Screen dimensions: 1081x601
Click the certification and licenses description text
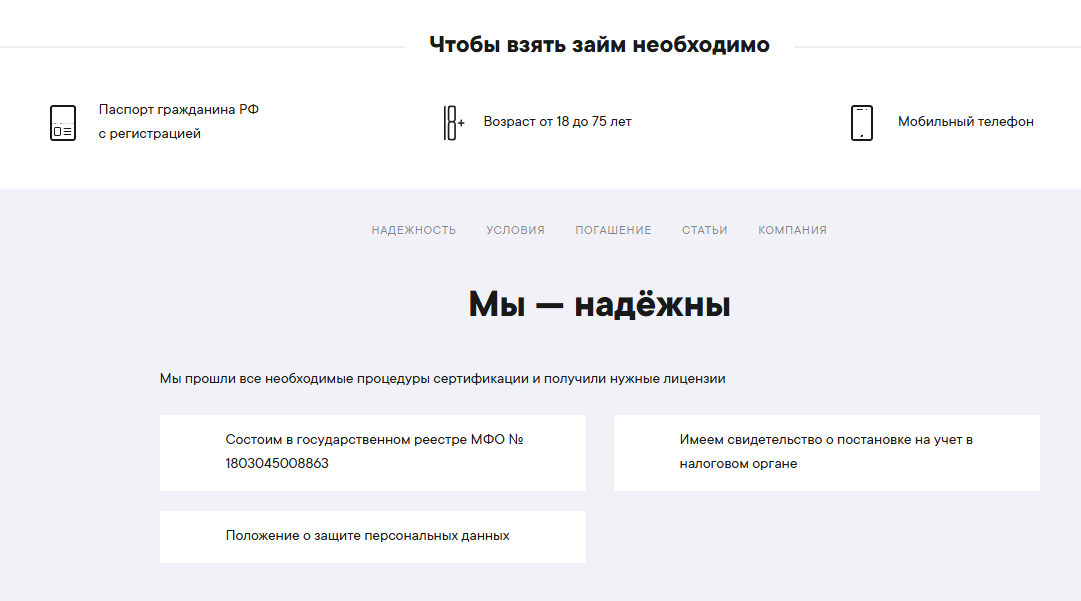tap(442, 379)
